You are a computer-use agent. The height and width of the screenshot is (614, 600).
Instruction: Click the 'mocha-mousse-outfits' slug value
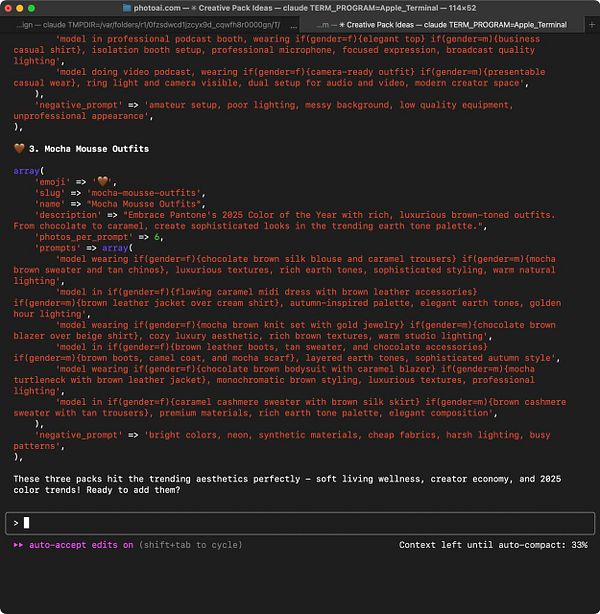143,193
